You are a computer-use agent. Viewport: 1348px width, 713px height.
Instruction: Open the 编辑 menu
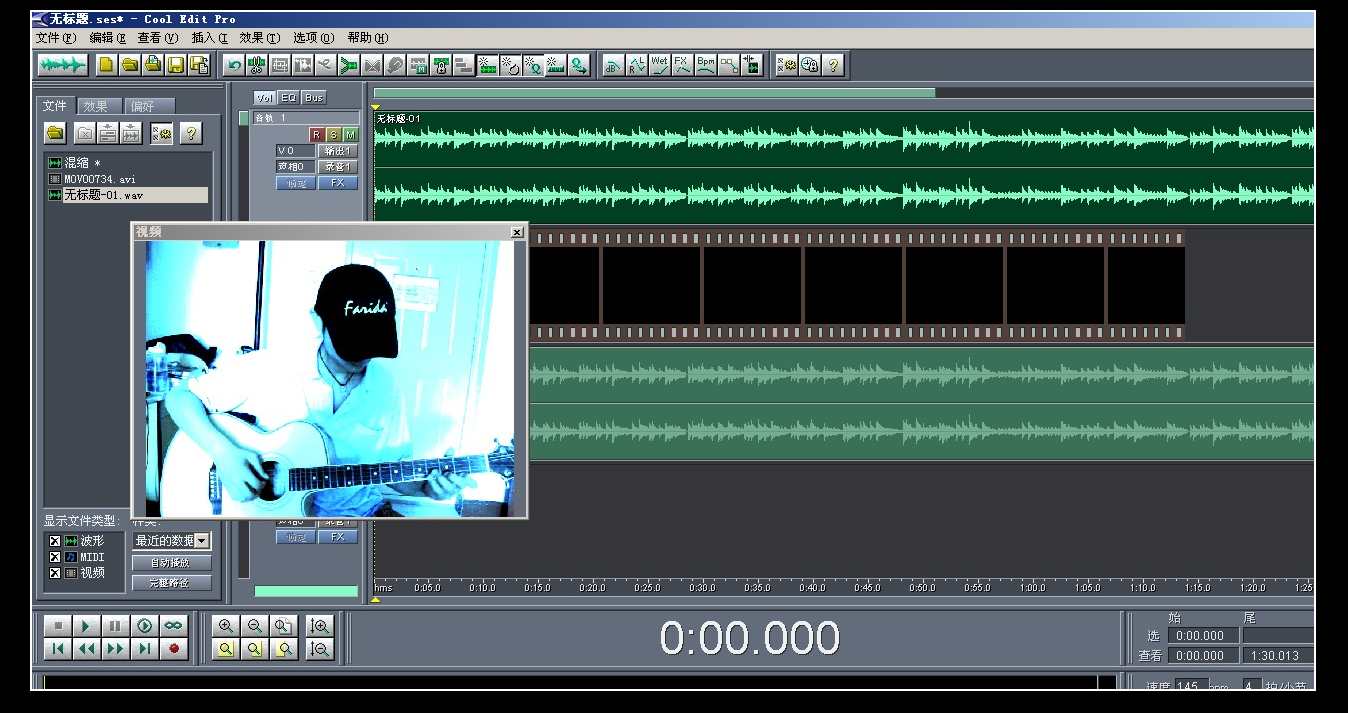pyautogui.click(x=107, y=38)
